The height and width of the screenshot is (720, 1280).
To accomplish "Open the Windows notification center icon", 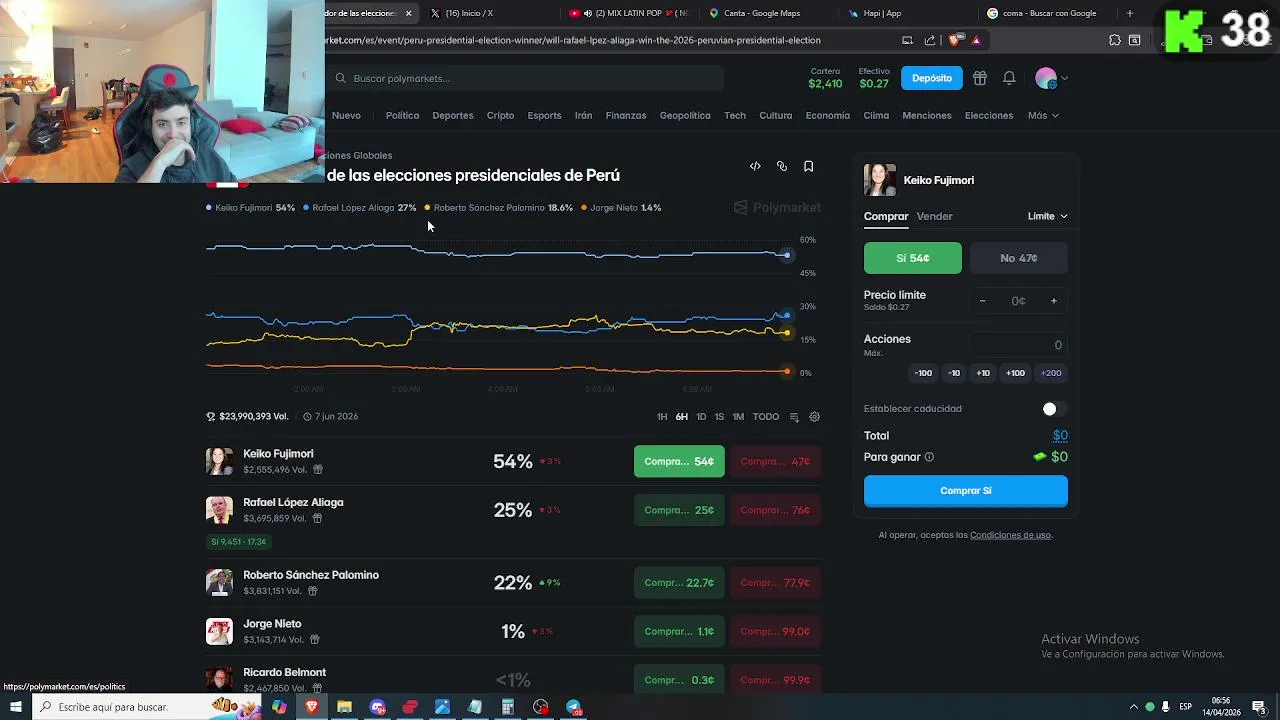I will 1258,707.
